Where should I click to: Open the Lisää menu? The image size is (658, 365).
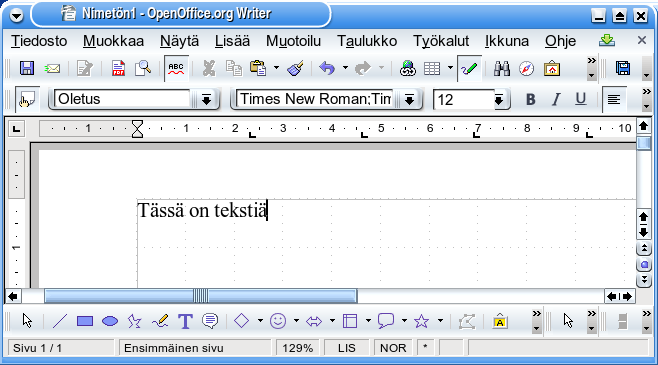(232, 41)
